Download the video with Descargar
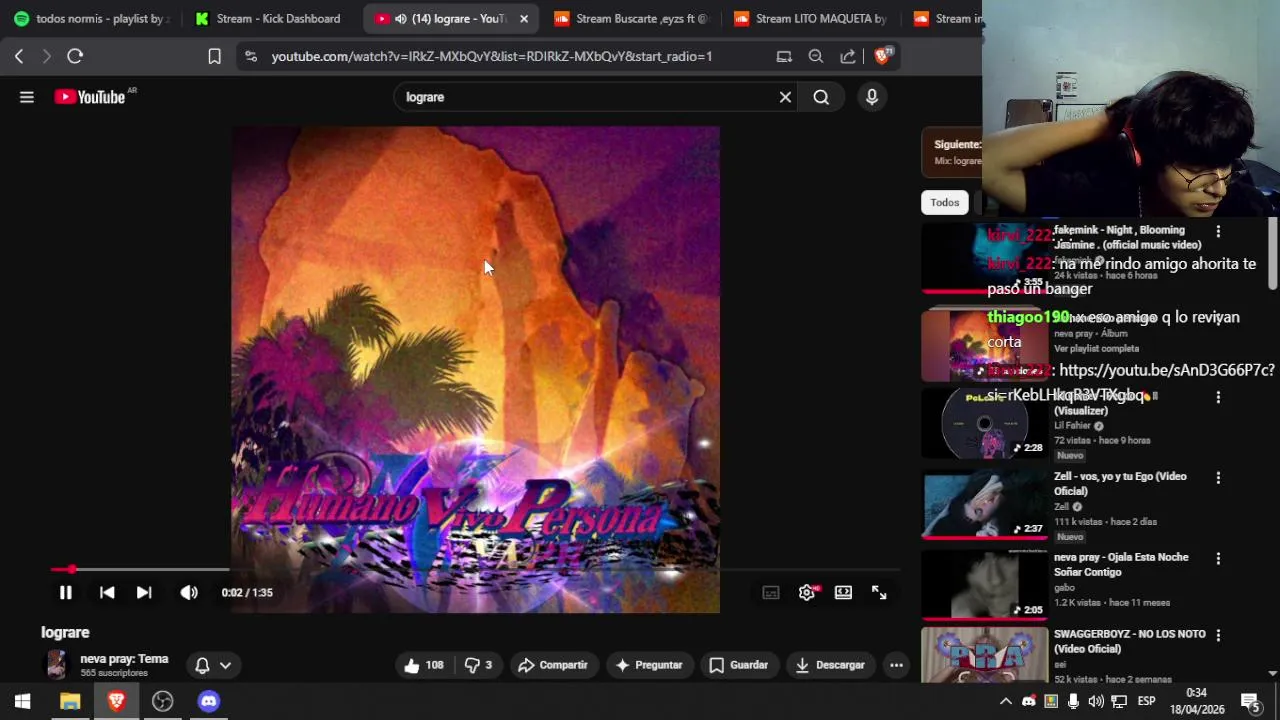Viewport: 1280px width, 720px height. (x=830, y=665)
